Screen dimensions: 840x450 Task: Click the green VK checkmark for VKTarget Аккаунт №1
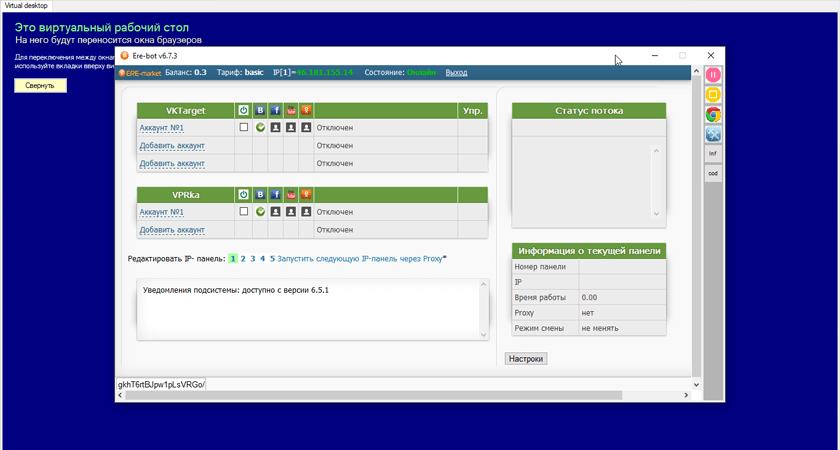(260, 128)
